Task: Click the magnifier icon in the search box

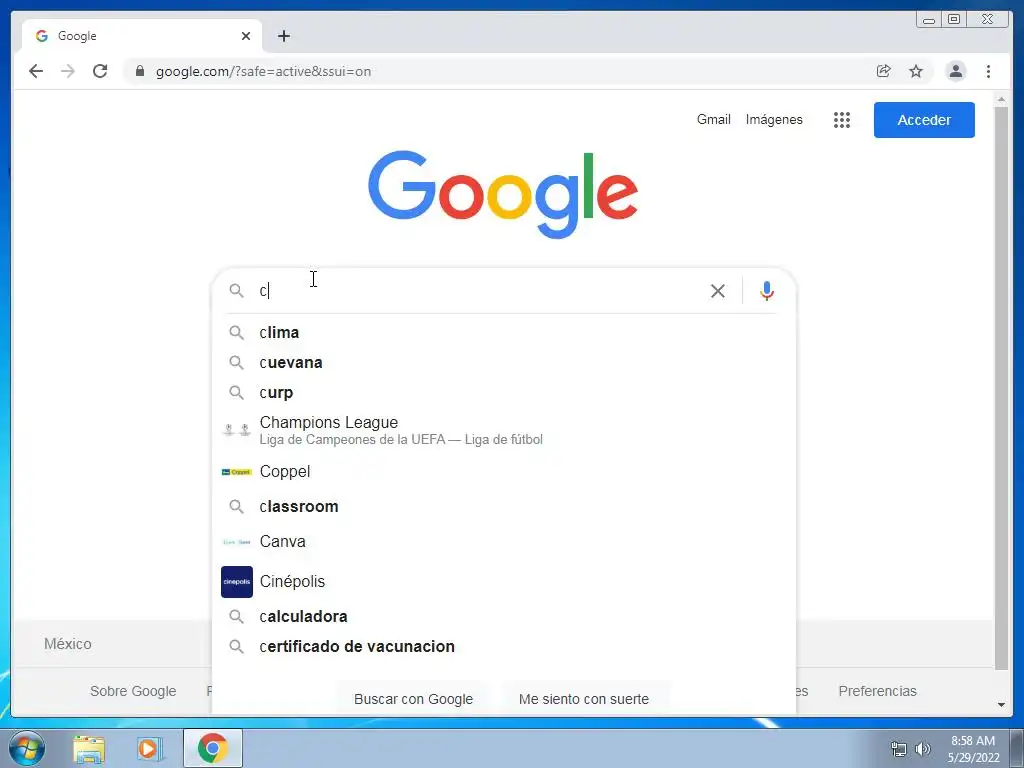Action: click(236, 291)
